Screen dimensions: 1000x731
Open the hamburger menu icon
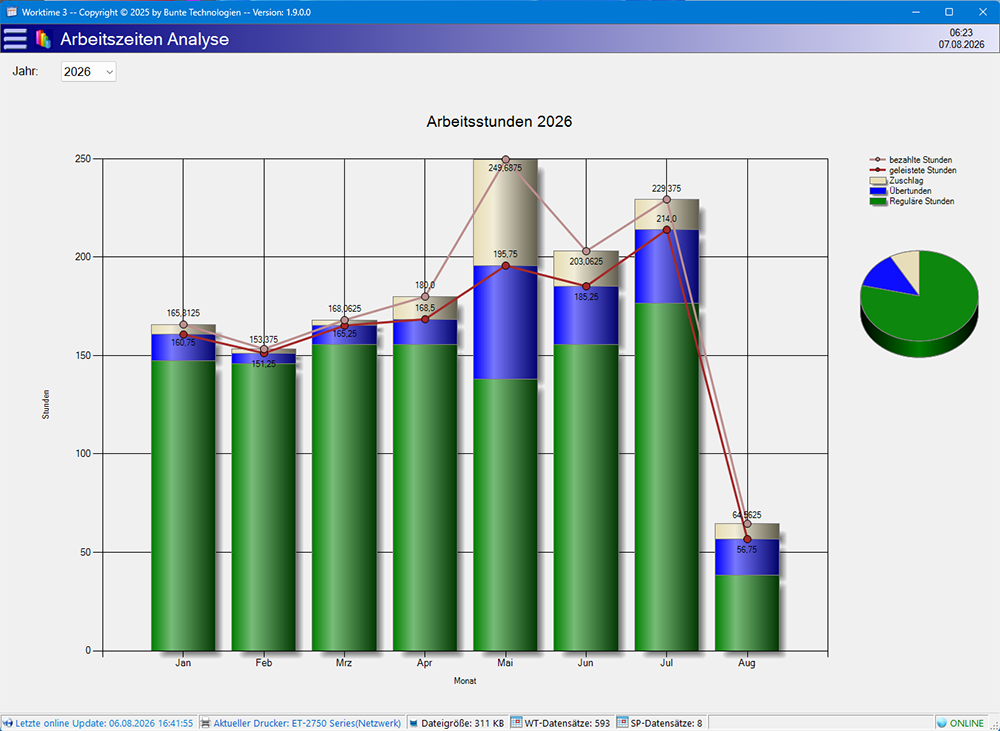tap(15, 39)
